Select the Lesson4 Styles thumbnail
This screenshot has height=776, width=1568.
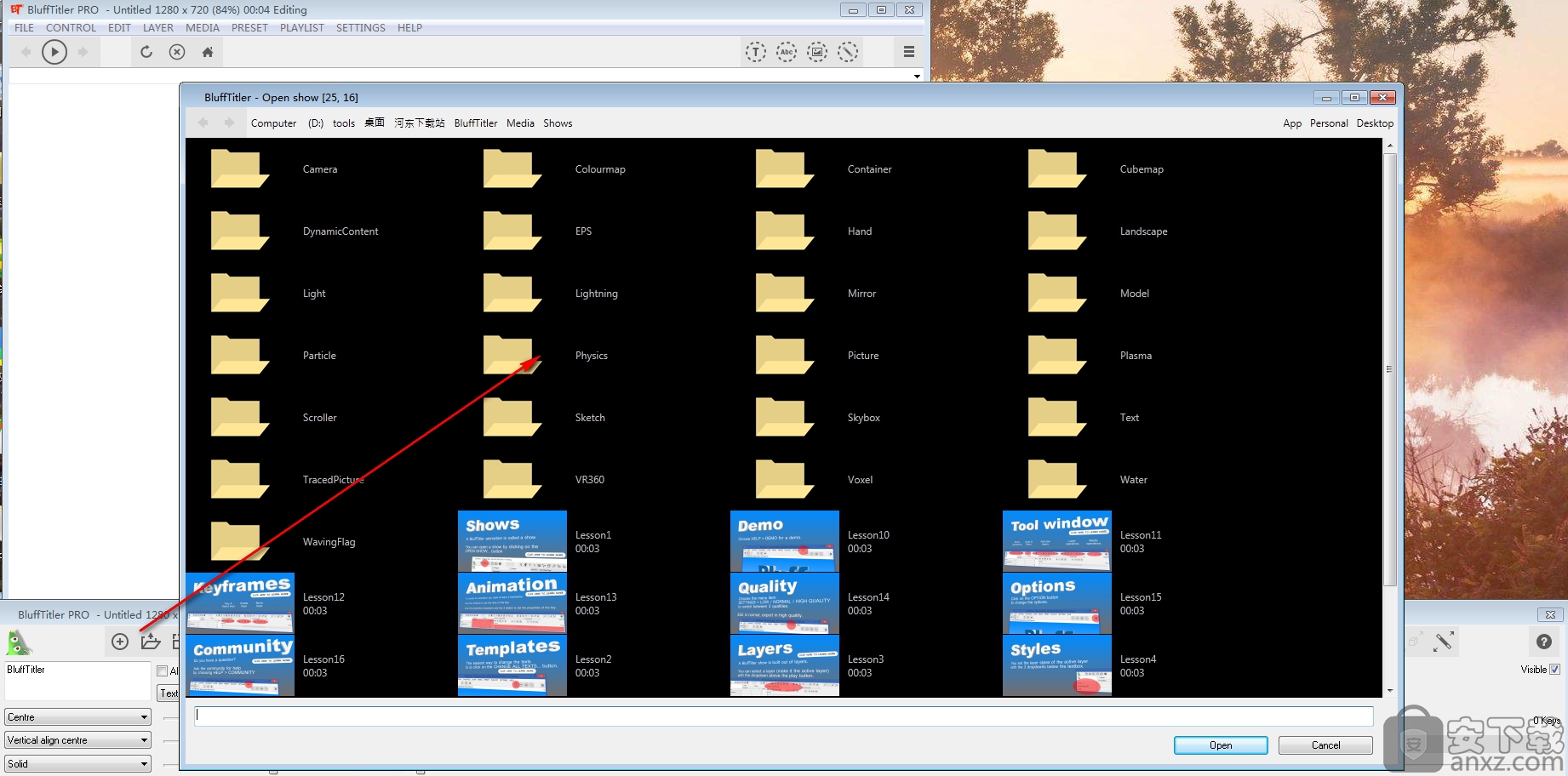pos(1057,665)
